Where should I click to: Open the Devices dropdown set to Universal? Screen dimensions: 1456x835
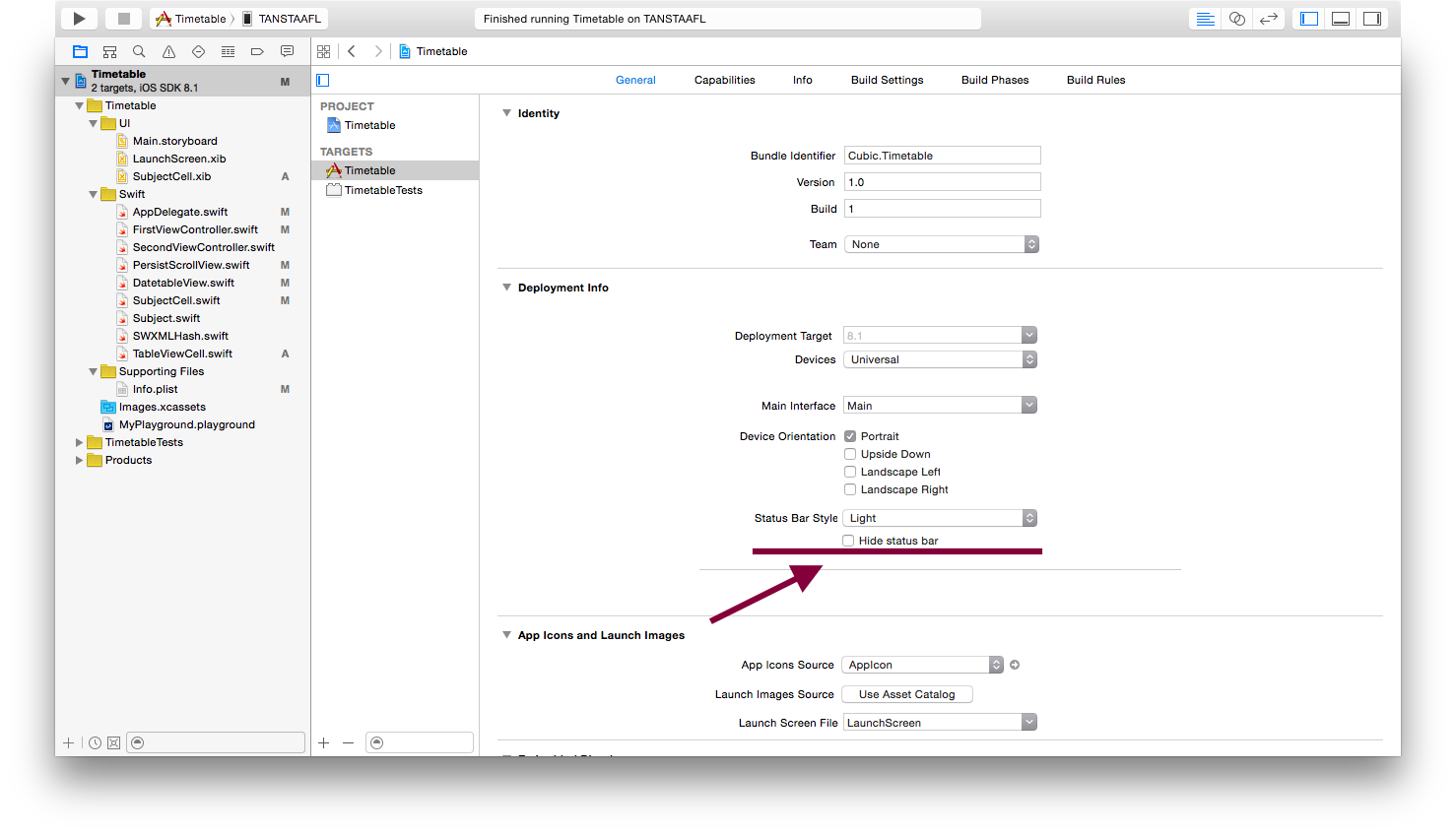point(941,359)
